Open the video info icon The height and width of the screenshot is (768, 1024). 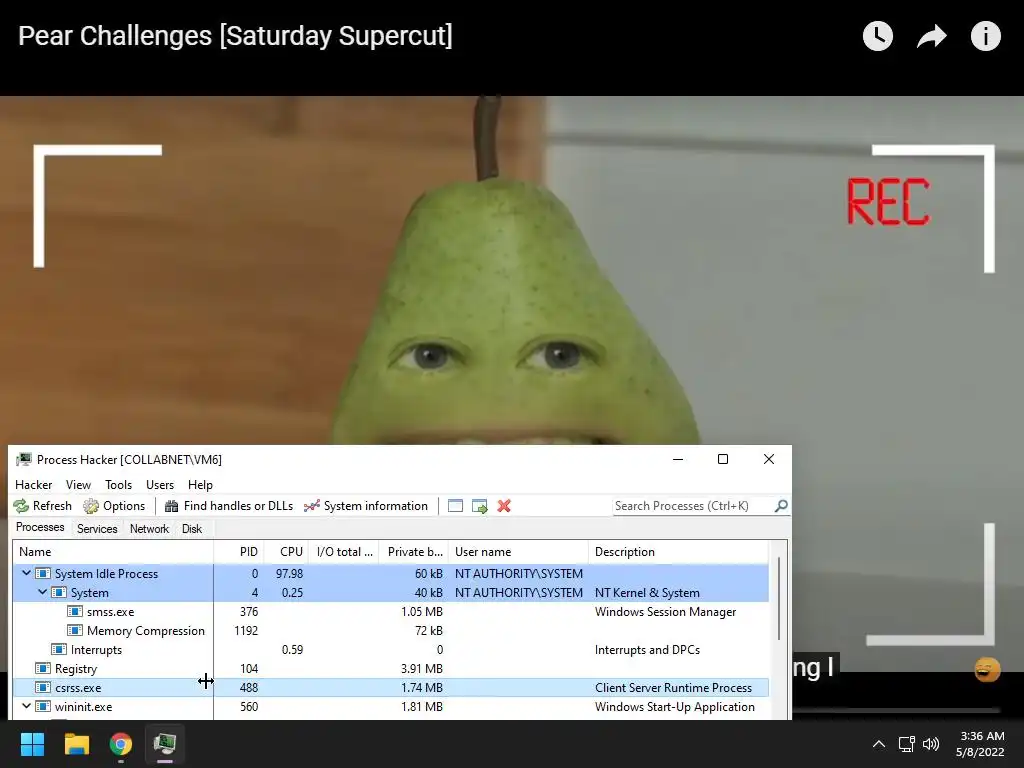pyautogui.click(x=985, y=36)
